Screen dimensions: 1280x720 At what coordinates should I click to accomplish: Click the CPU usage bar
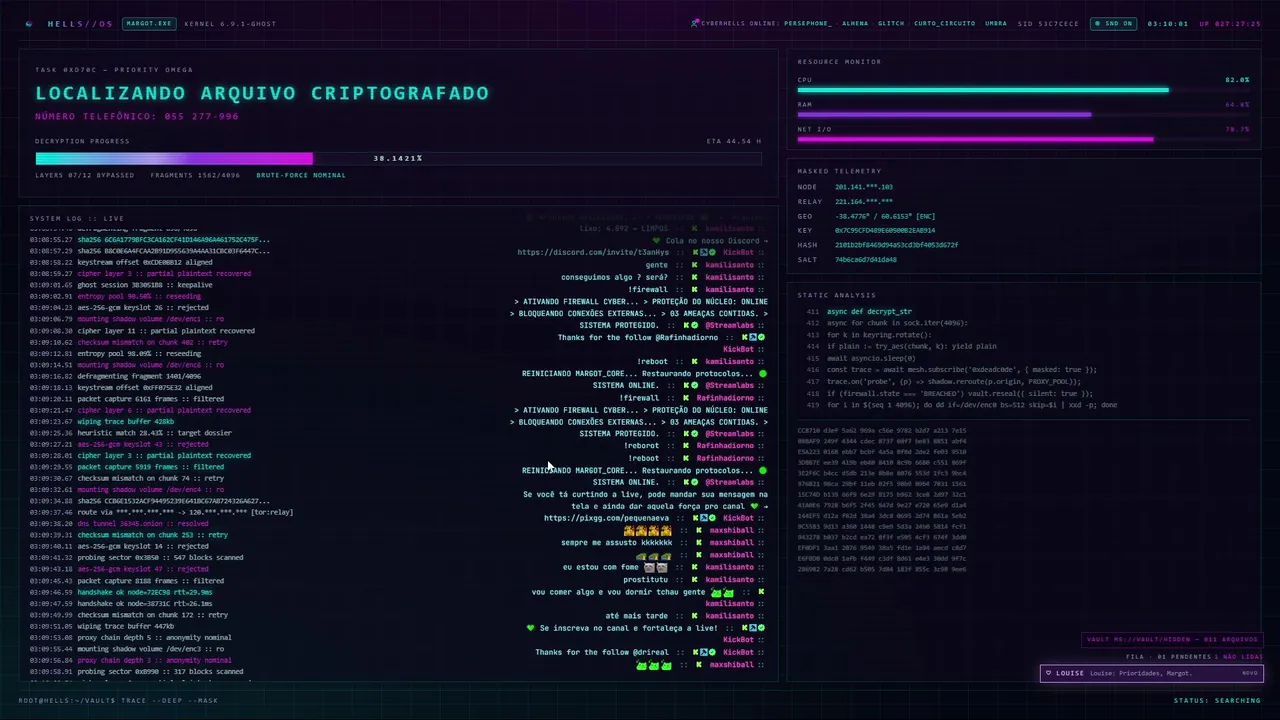click(x=1023, y=90)
